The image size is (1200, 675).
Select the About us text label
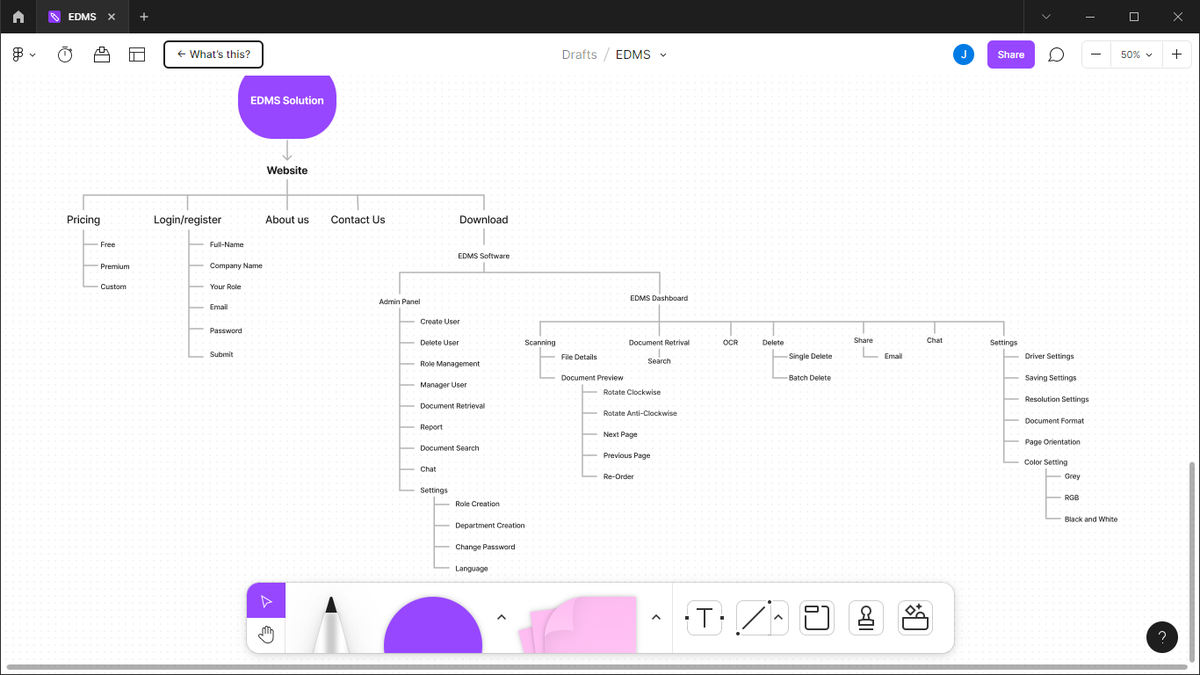(287, 220)
